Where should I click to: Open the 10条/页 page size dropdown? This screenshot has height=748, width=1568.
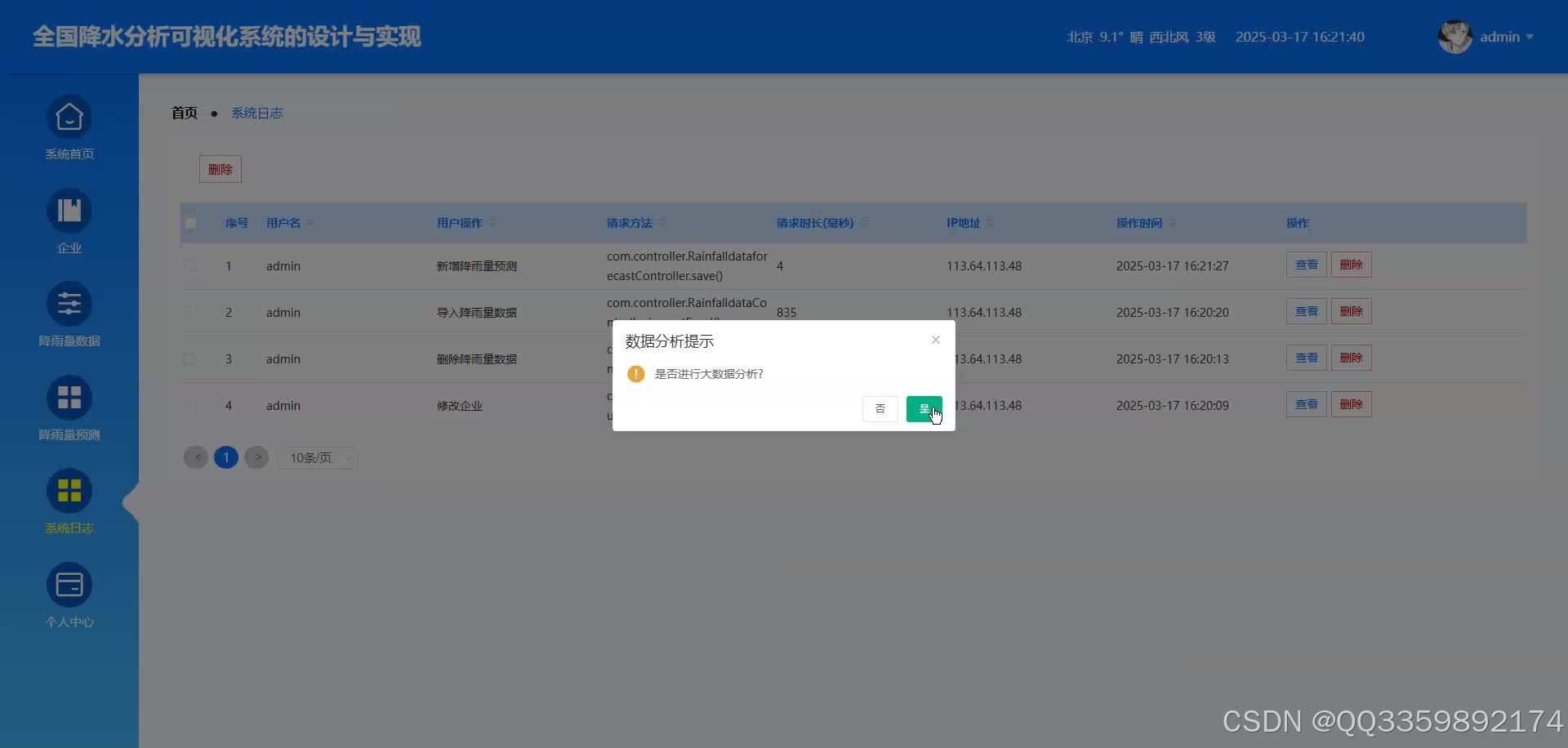click(317, 457)
